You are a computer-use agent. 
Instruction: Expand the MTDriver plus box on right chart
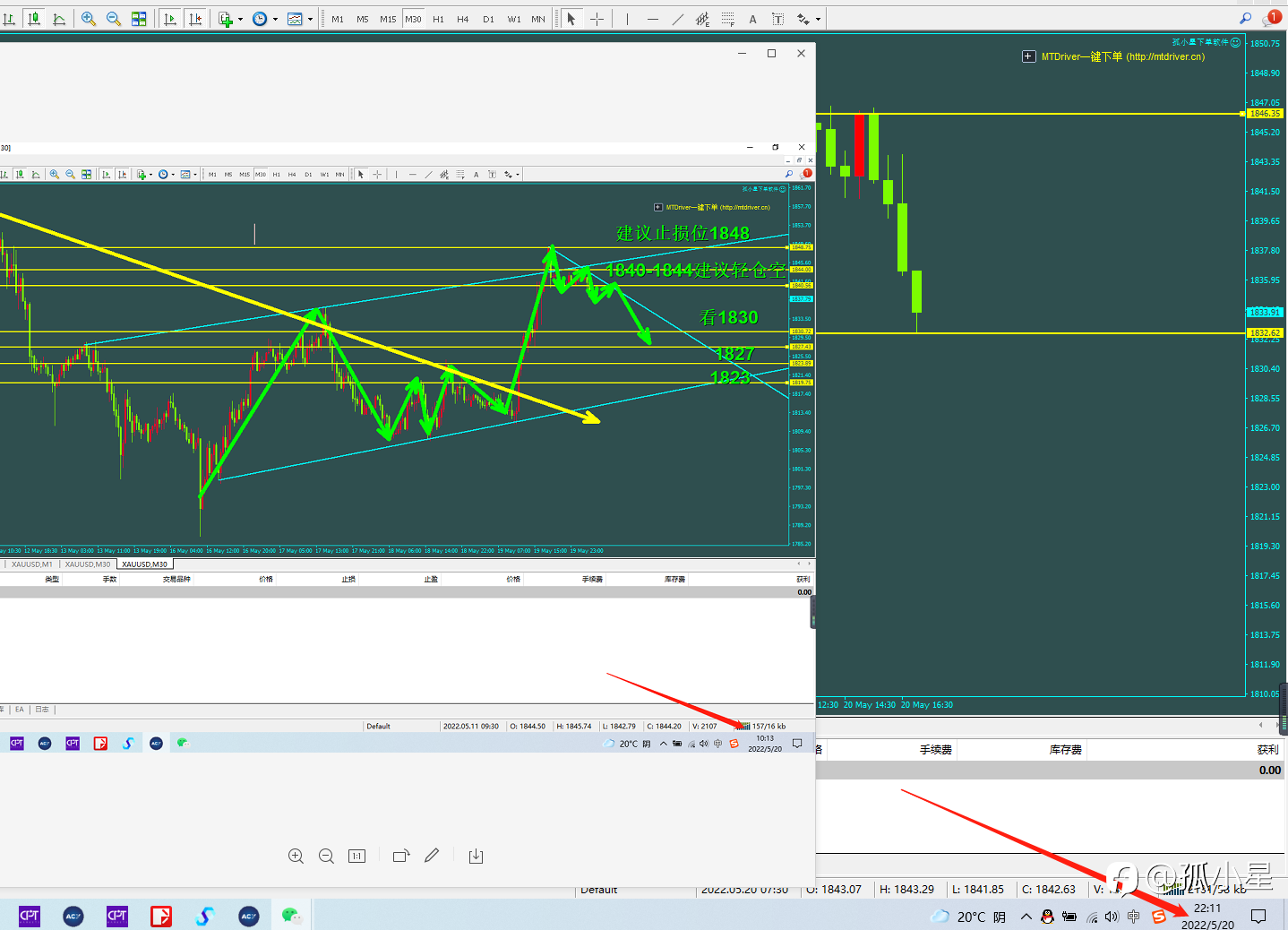coord(1029,56)
